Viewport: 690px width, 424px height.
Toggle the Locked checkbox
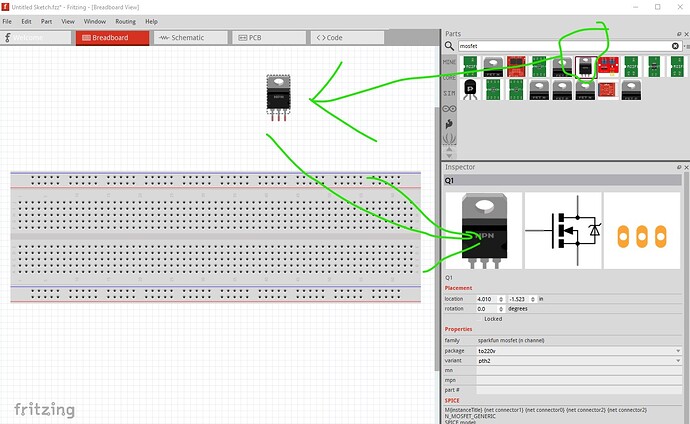[x=480, y=319]
